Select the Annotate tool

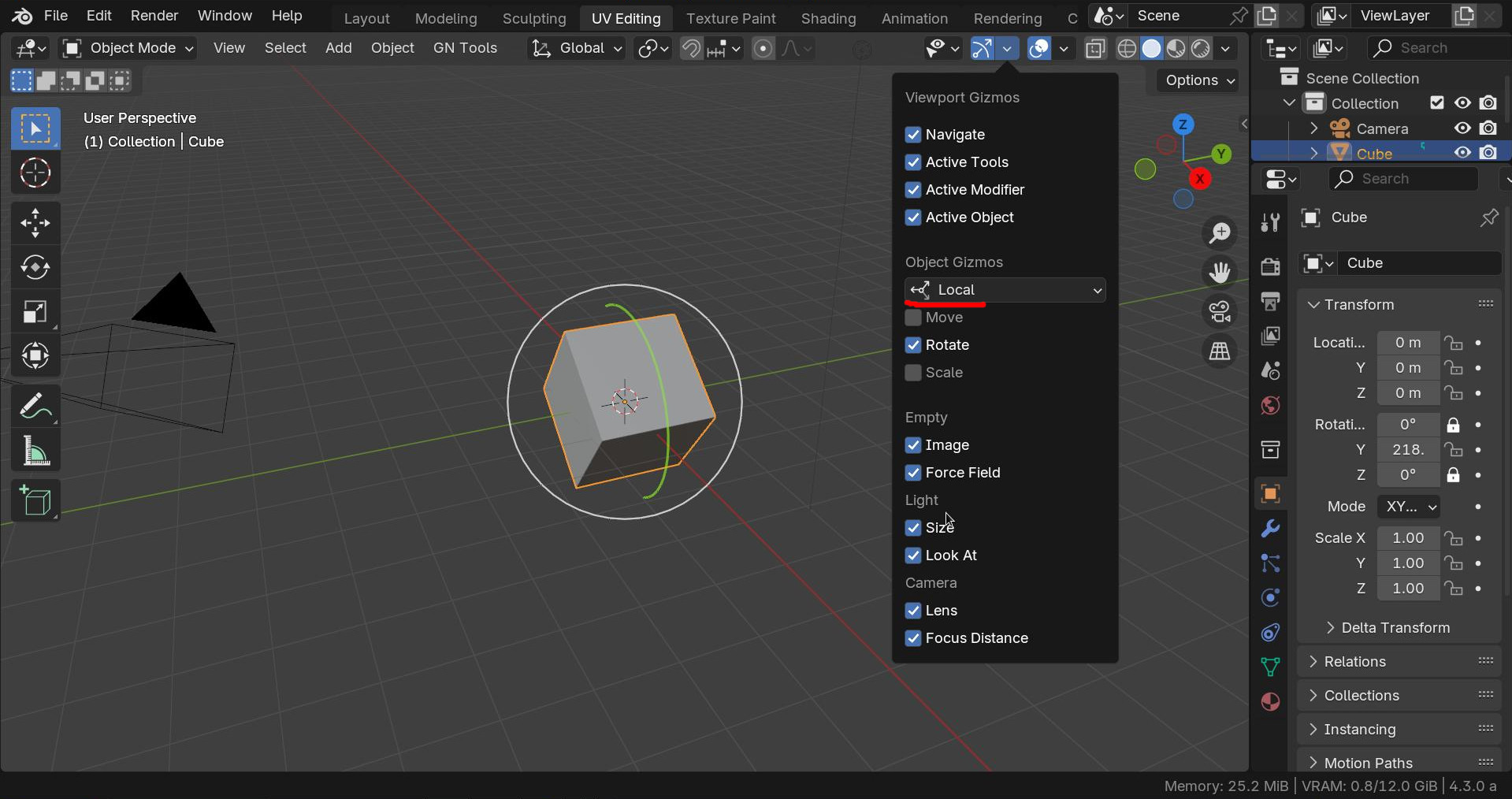click(35, 407)
